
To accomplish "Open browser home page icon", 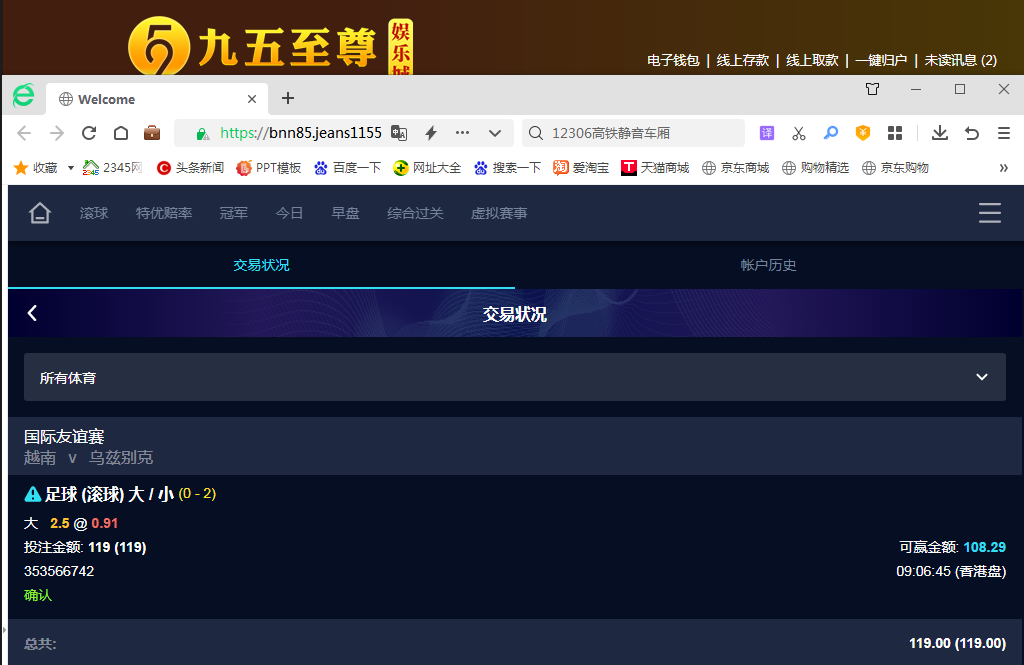I will coord(121,133).
